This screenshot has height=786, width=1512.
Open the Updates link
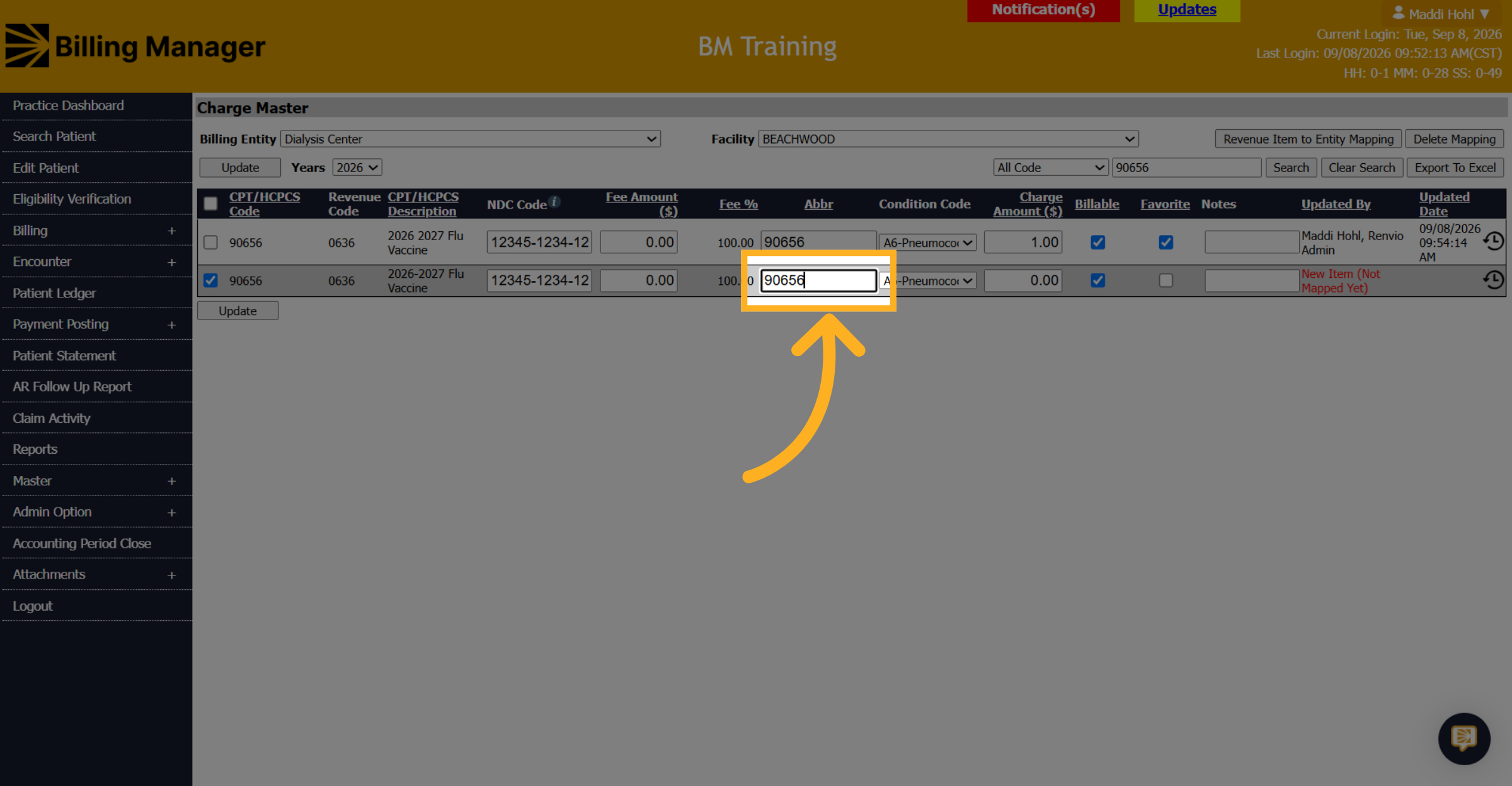(1187, 9)
